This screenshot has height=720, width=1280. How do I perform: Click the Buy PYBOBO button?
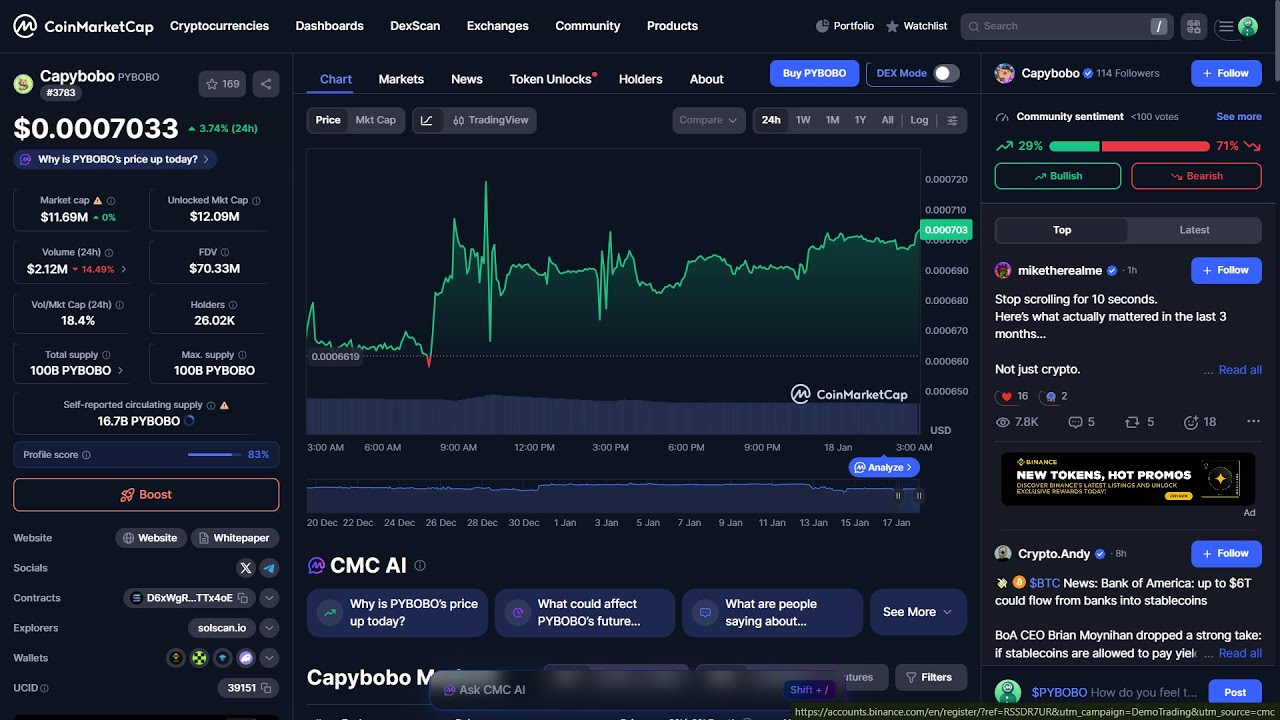point(814,73)
